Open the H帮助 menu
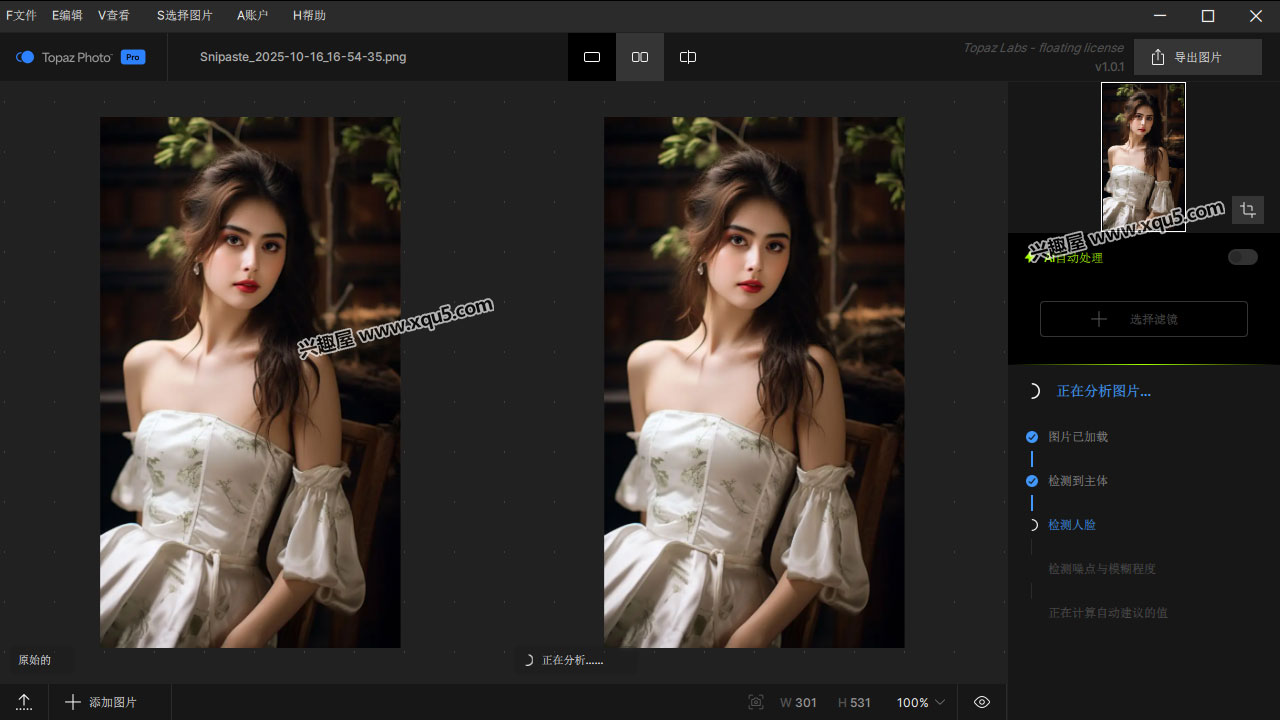This screenshot has width=1280, height=720. tap(309, 15)
